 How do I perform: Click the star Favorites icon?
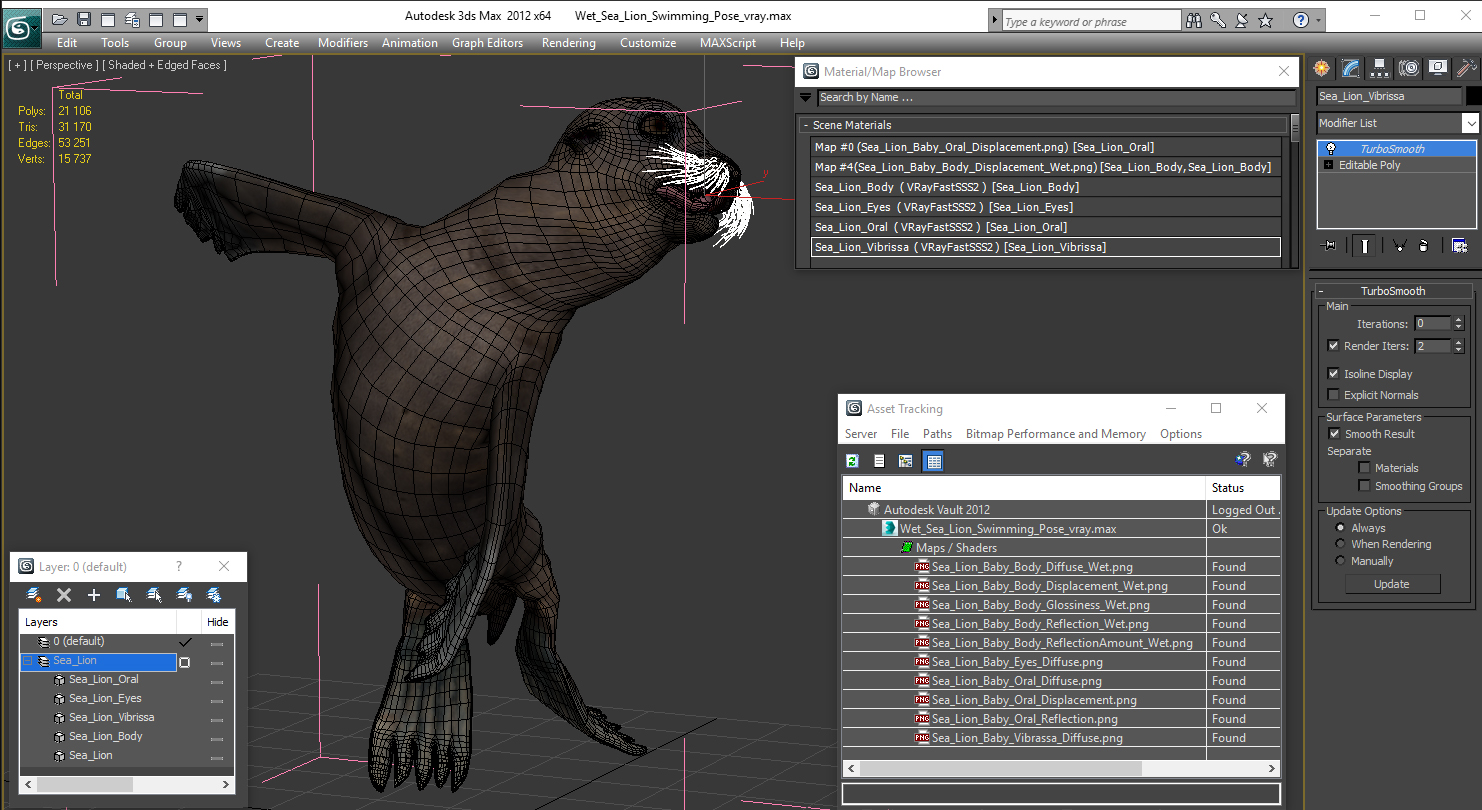pyautogui.click(x=1266, y=20)
